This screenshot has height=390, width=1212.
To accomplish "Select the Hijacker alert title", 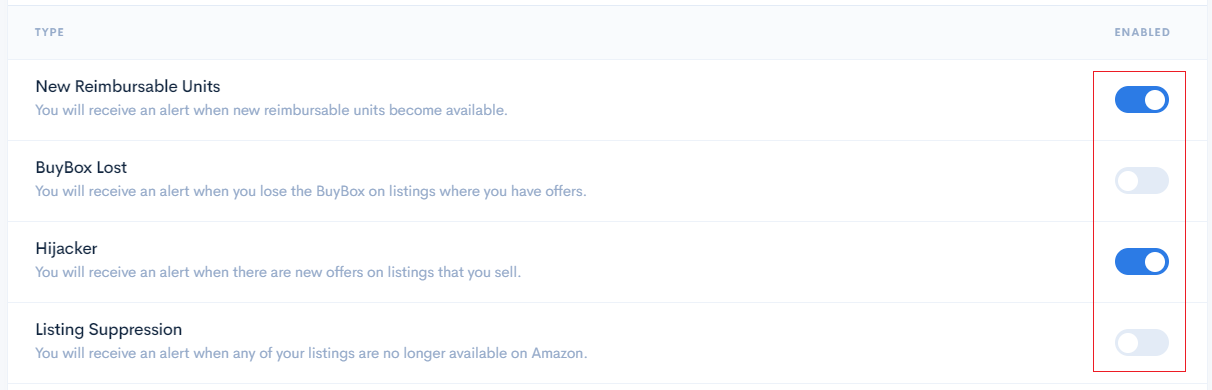I will (65, 249).
